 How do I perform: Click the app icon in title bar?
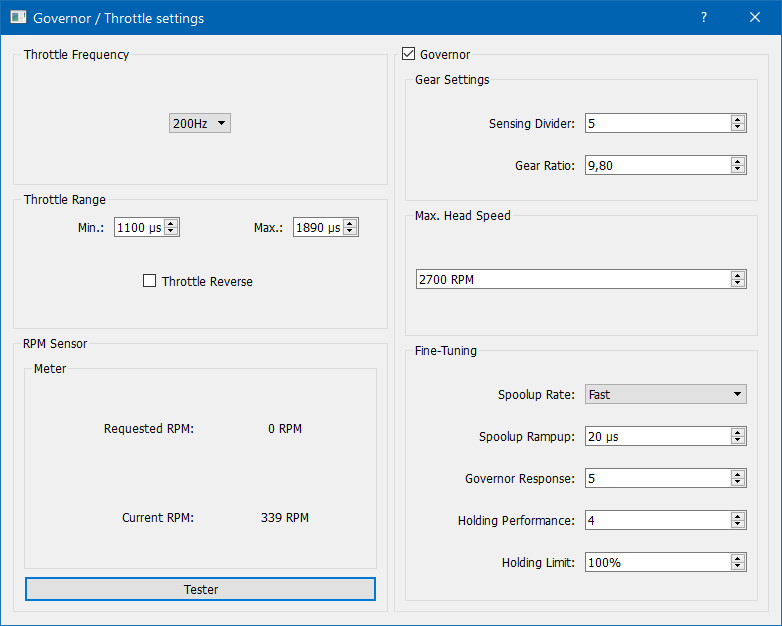[18, 17]
